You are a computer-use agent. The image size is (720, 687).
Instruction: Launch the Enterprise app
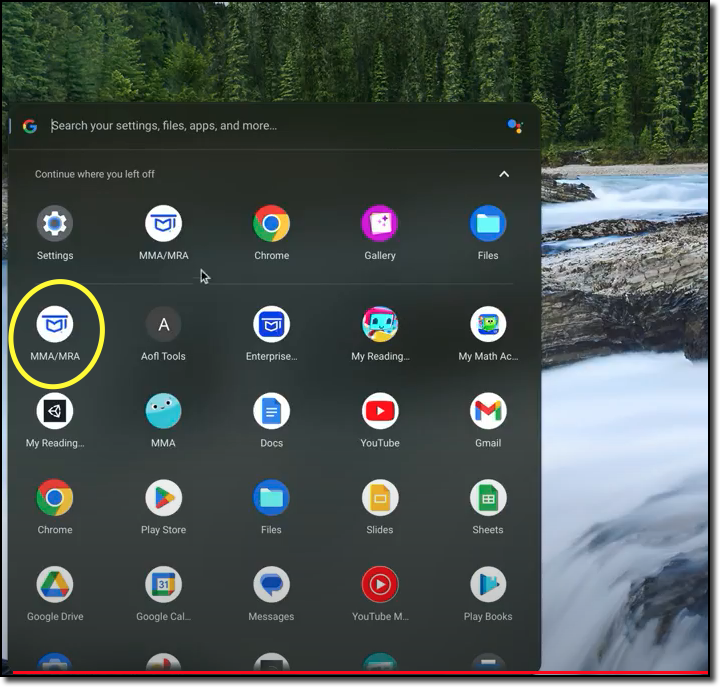pyautogui.click(x=271, y=325)
